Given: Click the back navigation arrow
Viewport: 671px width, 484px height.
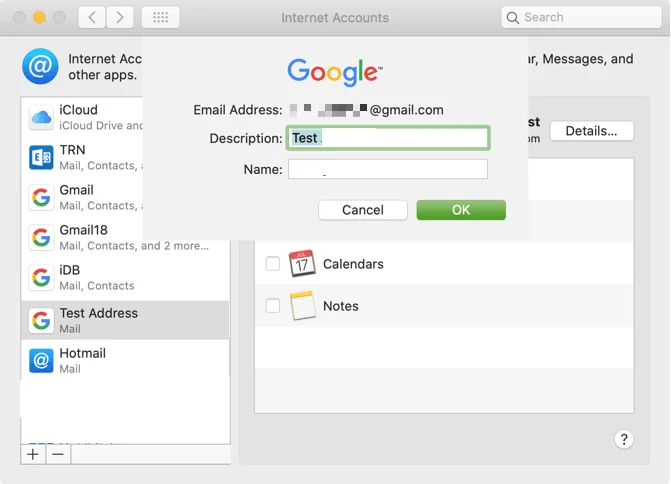Looking at the screenshot, I should (92, 18).
